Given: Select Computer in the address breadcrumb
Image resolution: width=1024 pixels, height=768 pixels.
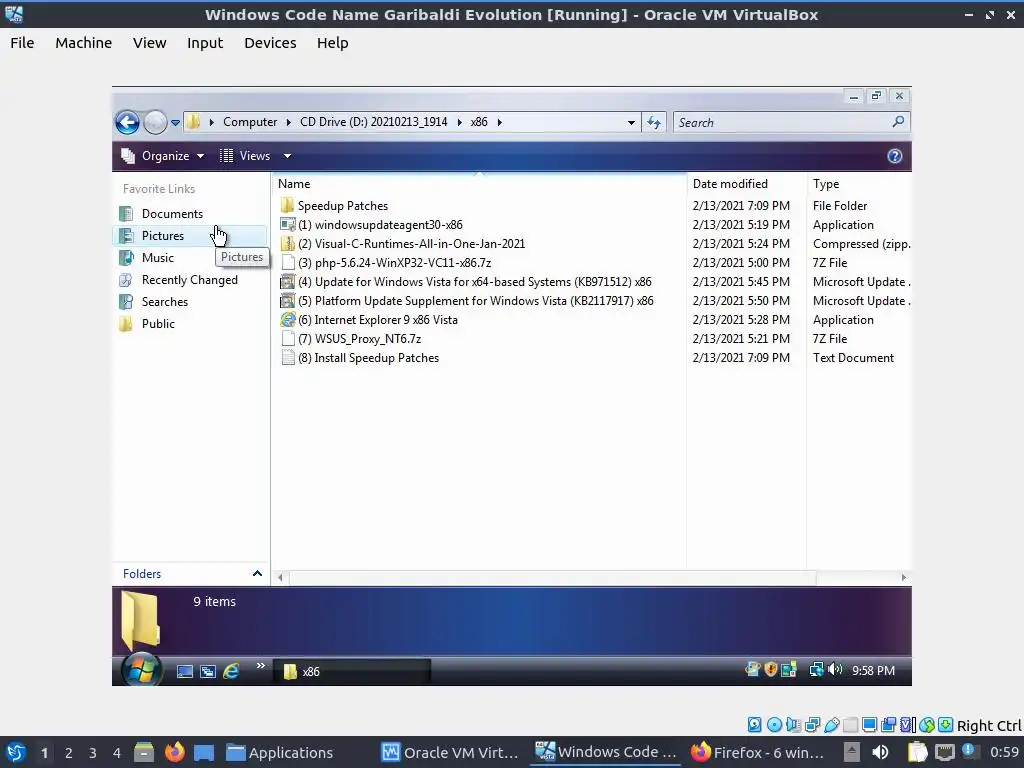Looking at the screenshot, I should [250, 122].
